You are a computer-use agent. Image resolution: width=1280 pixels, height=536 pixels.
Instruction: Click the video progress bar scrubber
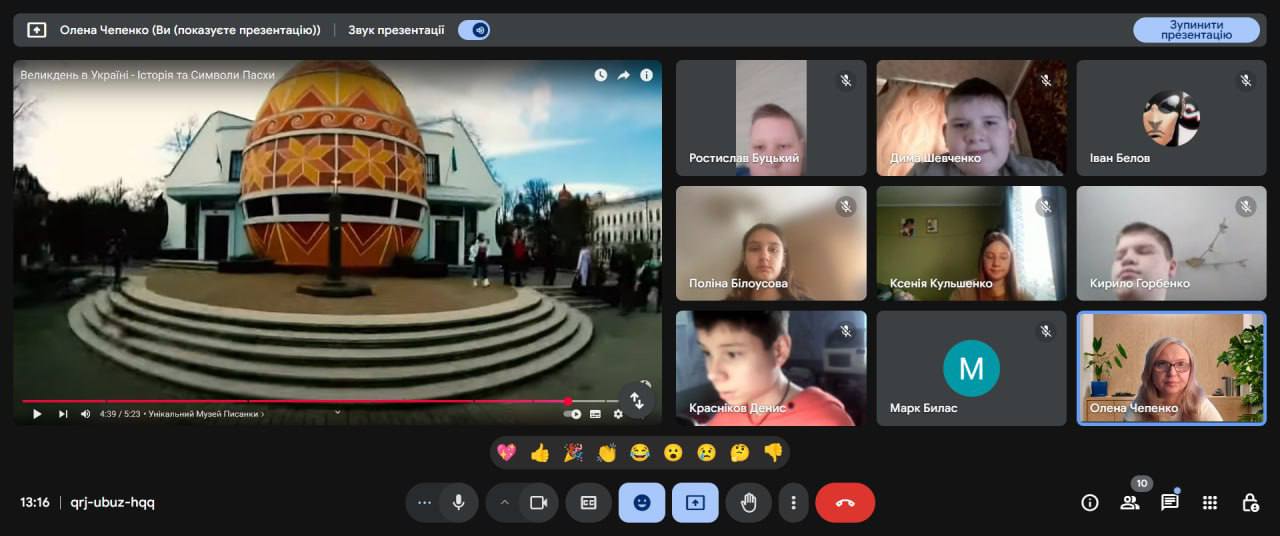point(568,401)
